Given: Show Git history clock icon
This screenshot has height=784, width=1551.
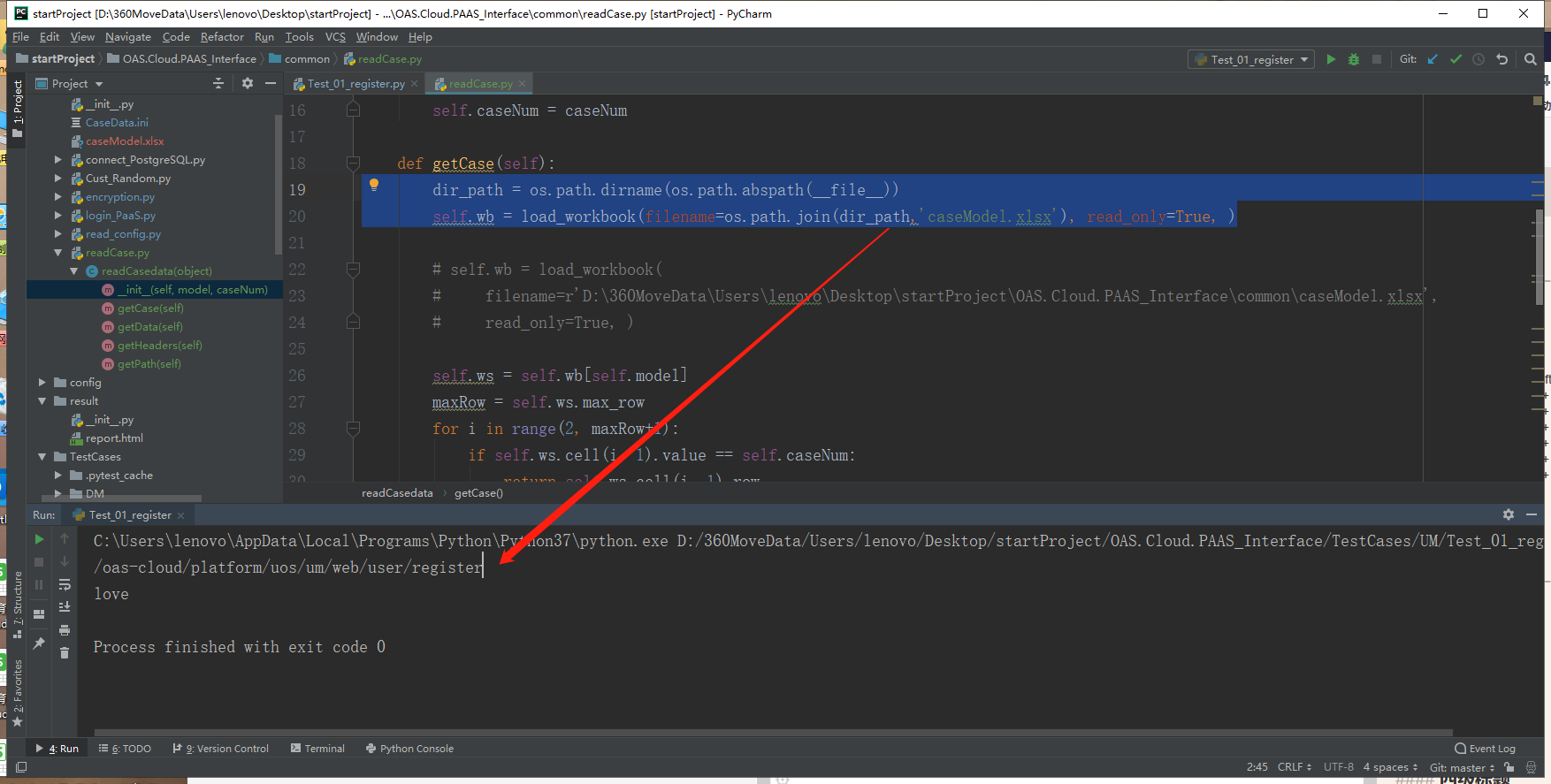Looking at the screenshot, I should point(1478,59).
